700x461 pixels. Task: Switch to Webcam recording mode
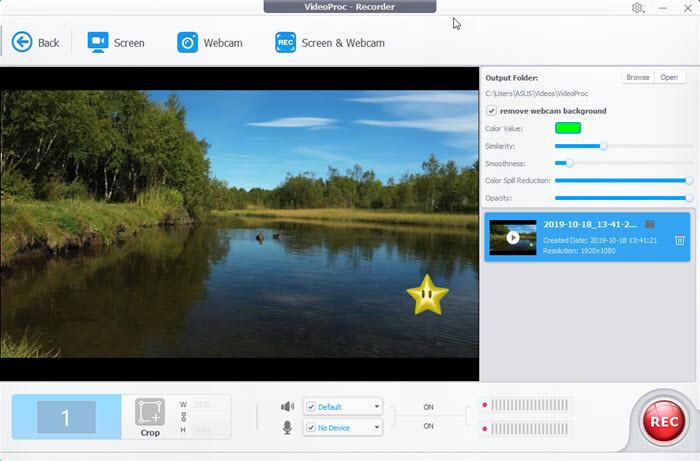(x=187, y=42)
